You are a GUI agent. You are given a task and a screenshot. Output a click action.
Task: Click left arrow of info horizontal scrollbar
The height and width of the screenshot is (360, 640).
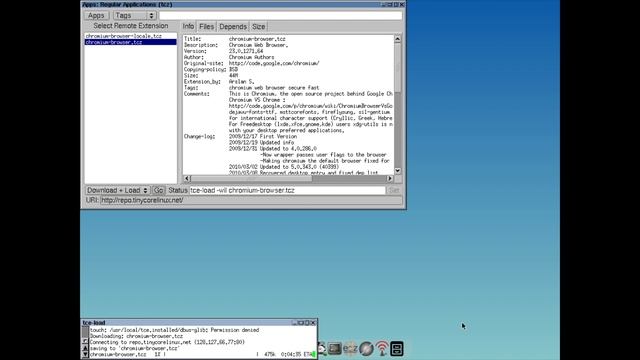[x=187, y=178]
